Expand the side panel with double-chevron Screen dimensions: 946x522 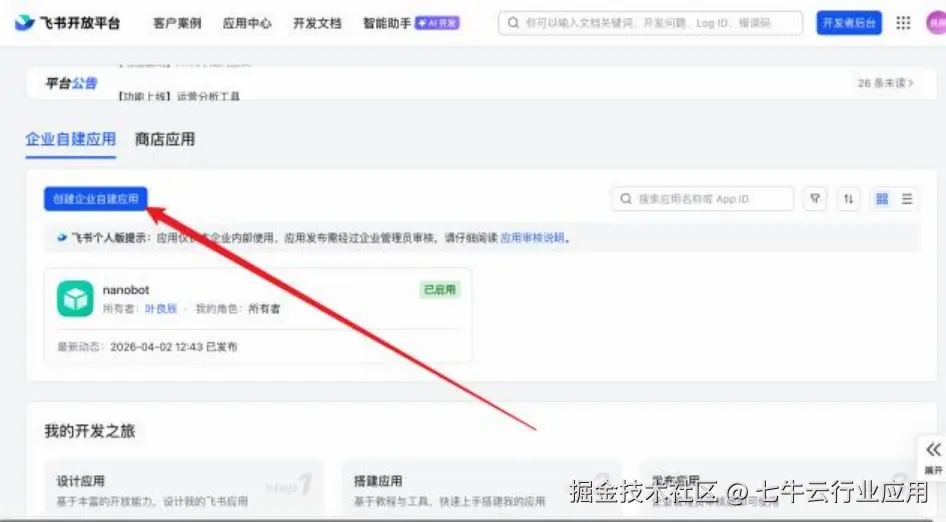tap(933, 450)
